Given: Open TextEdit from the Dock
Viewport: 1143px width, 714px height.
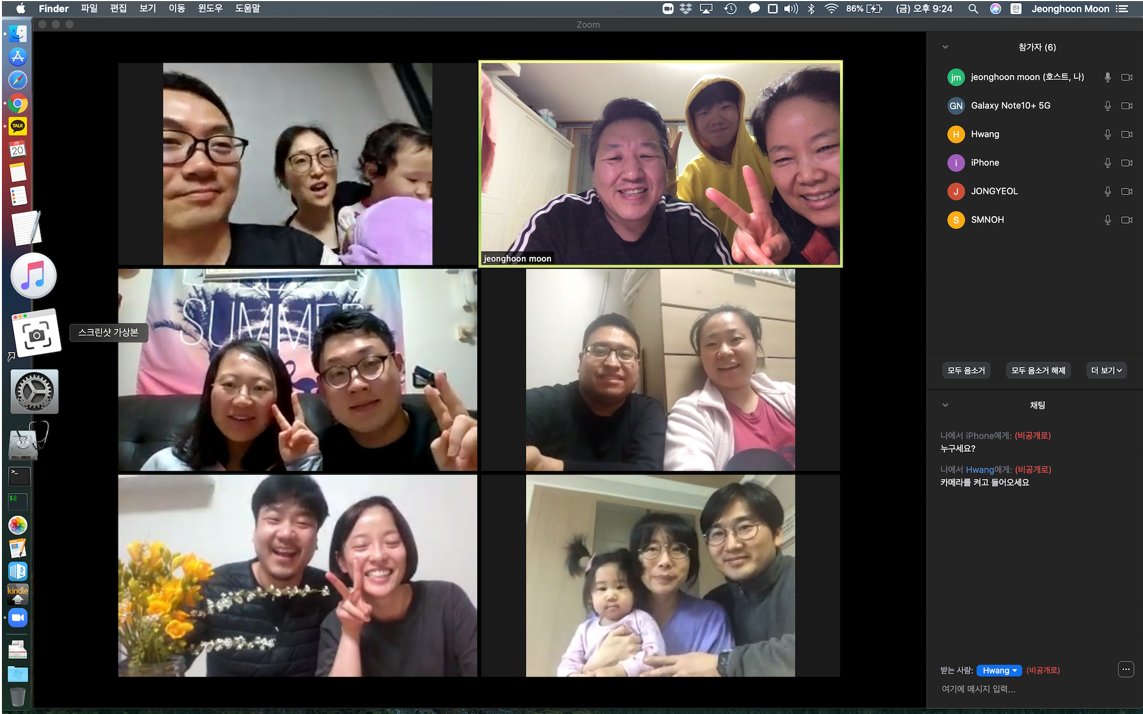Looking at the screenshot, I should [x=27, y=228].
